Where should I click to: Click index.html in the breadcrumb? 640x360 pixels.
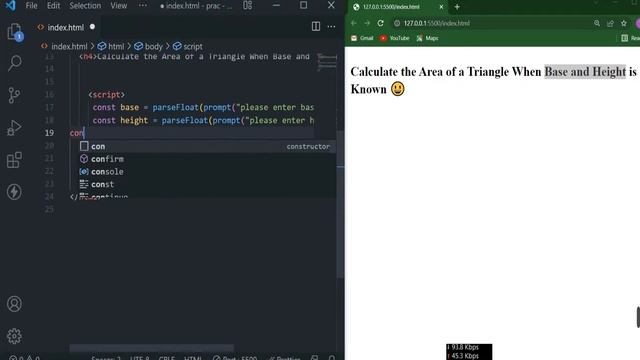tap(69, 47)
